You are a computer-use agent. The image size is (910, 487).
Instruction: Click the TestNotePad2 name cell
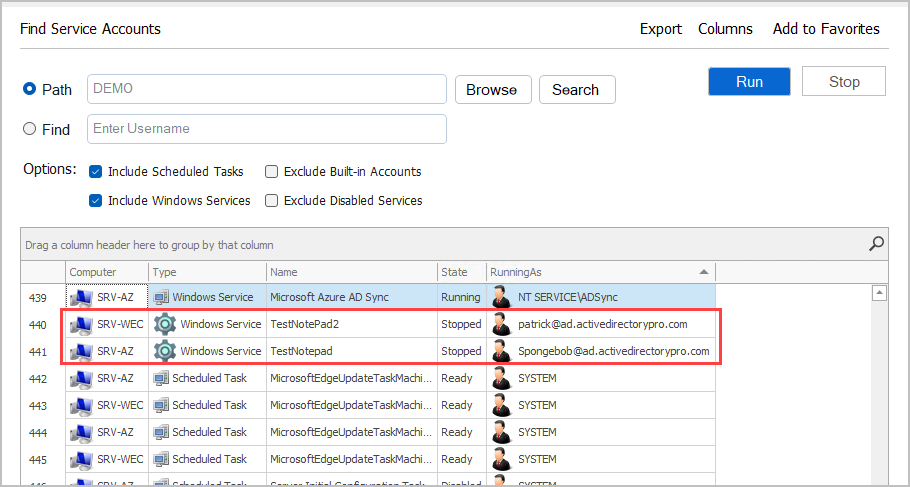coord(352,324)
